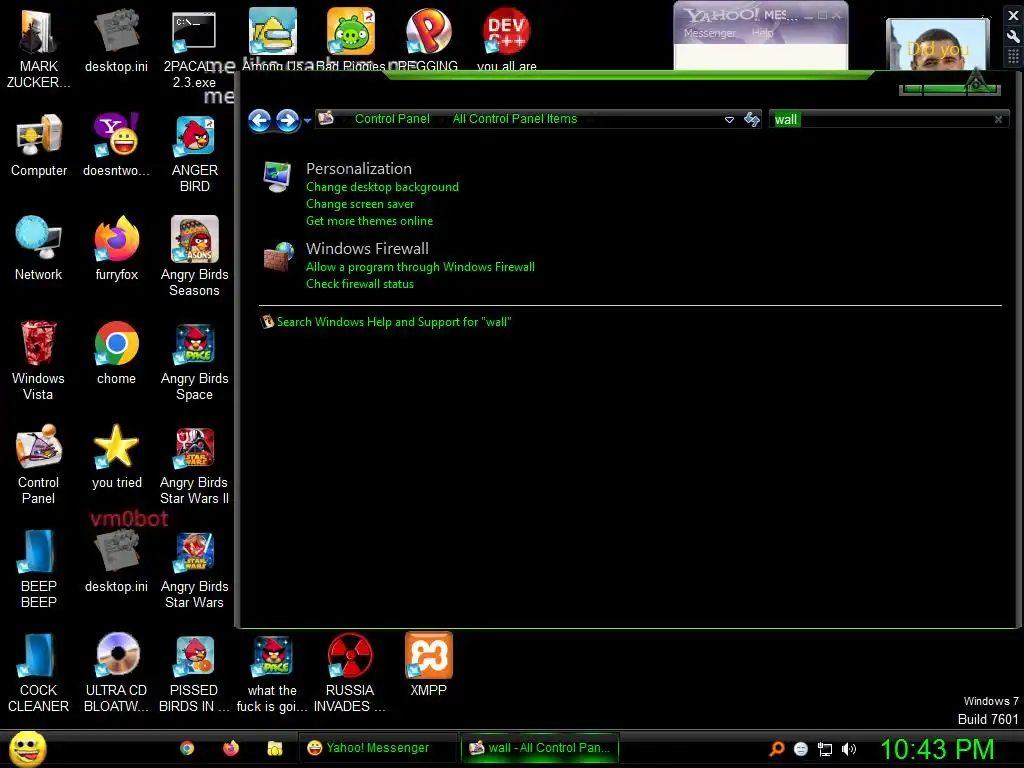Open PISSED BIRDS IN ... shortcut
1024x768 pixels.
[194, 673]
